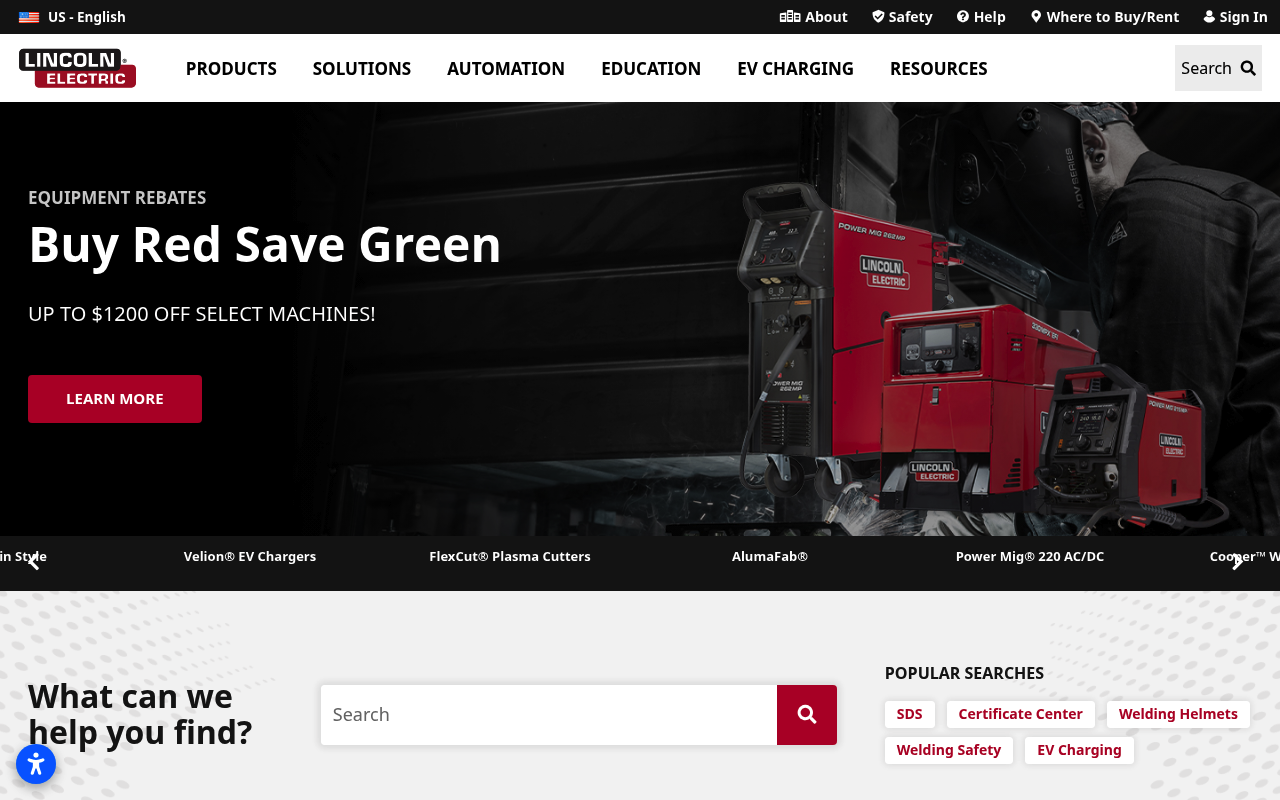Click the Certificate Center popular search
Image resolution: width=1280 pixels, height=800 pixels.
1021,714
